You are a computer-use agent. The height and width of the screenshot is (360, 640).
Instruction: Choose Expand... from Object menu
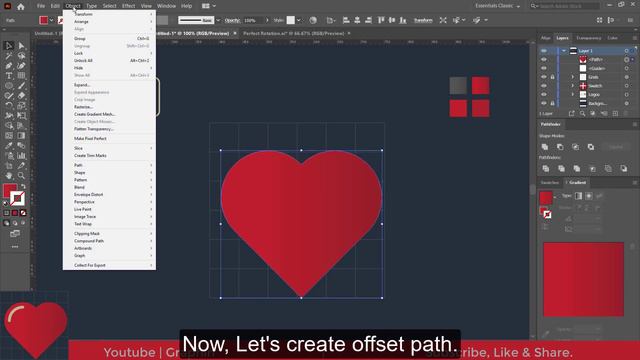coord(109,85)
